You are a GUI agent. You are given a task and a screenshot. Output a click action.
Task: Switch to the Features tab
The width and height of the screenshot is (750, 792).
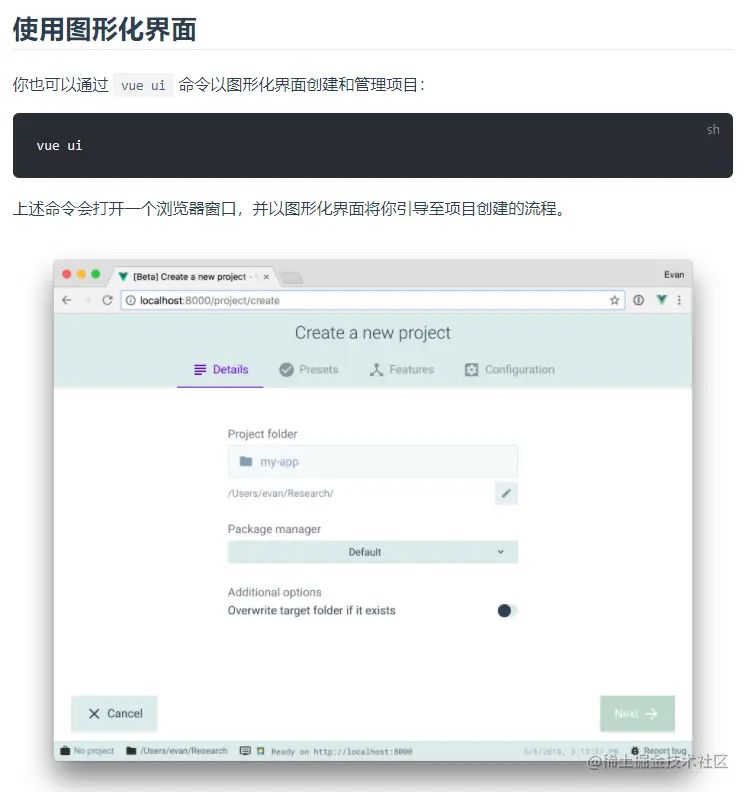pos(402,370)
